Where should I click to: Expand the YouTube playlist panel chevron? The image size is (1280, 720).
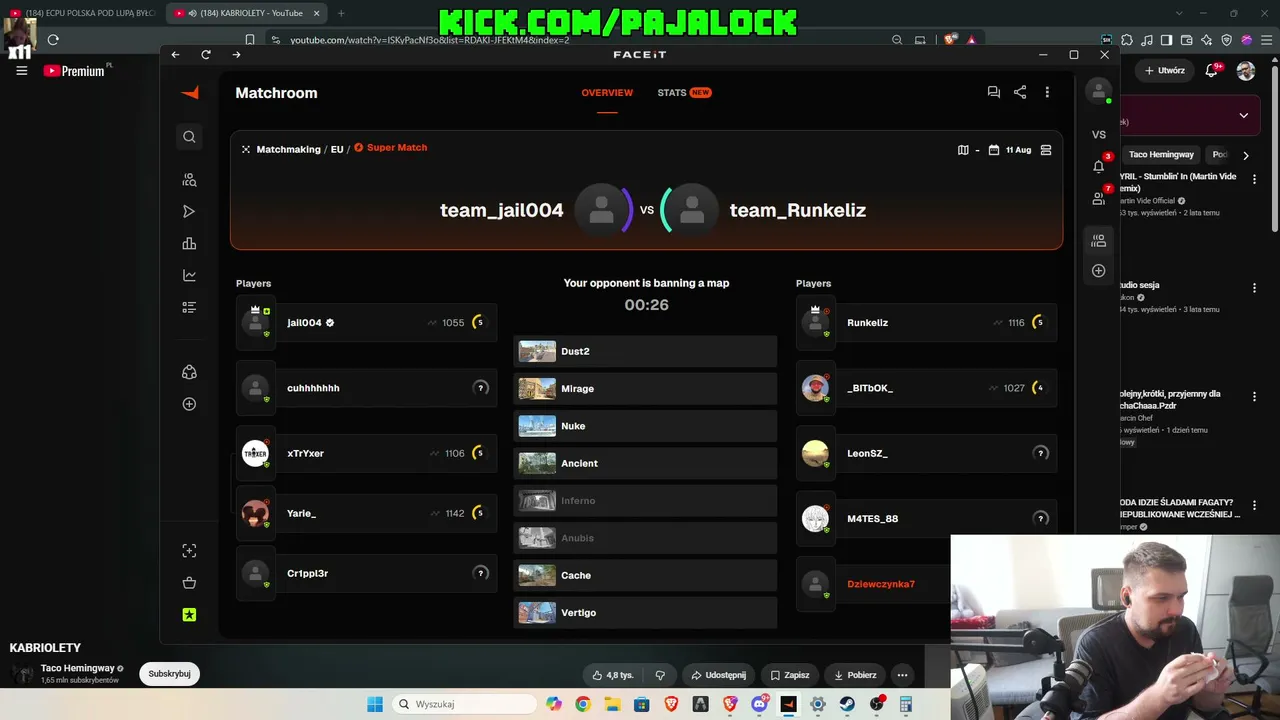click(x=1243, y=115)
